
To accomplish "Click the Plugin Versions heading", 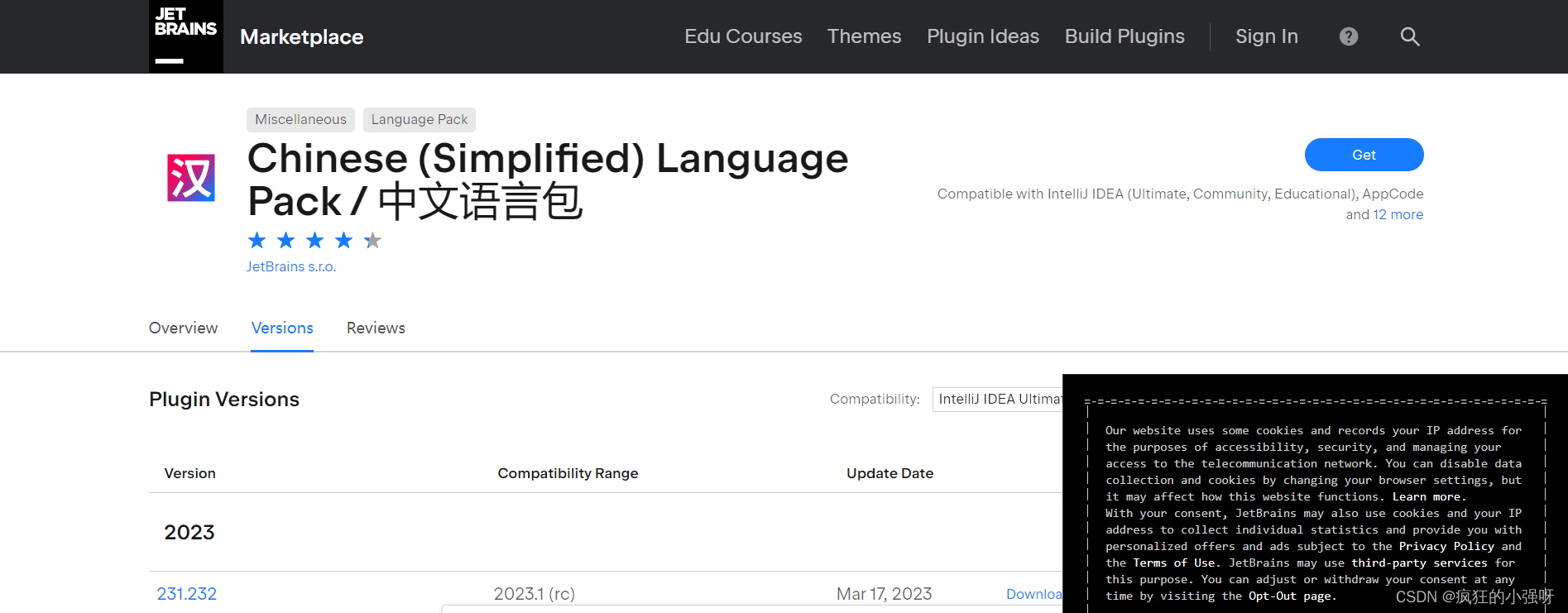I will click(224, 400).
